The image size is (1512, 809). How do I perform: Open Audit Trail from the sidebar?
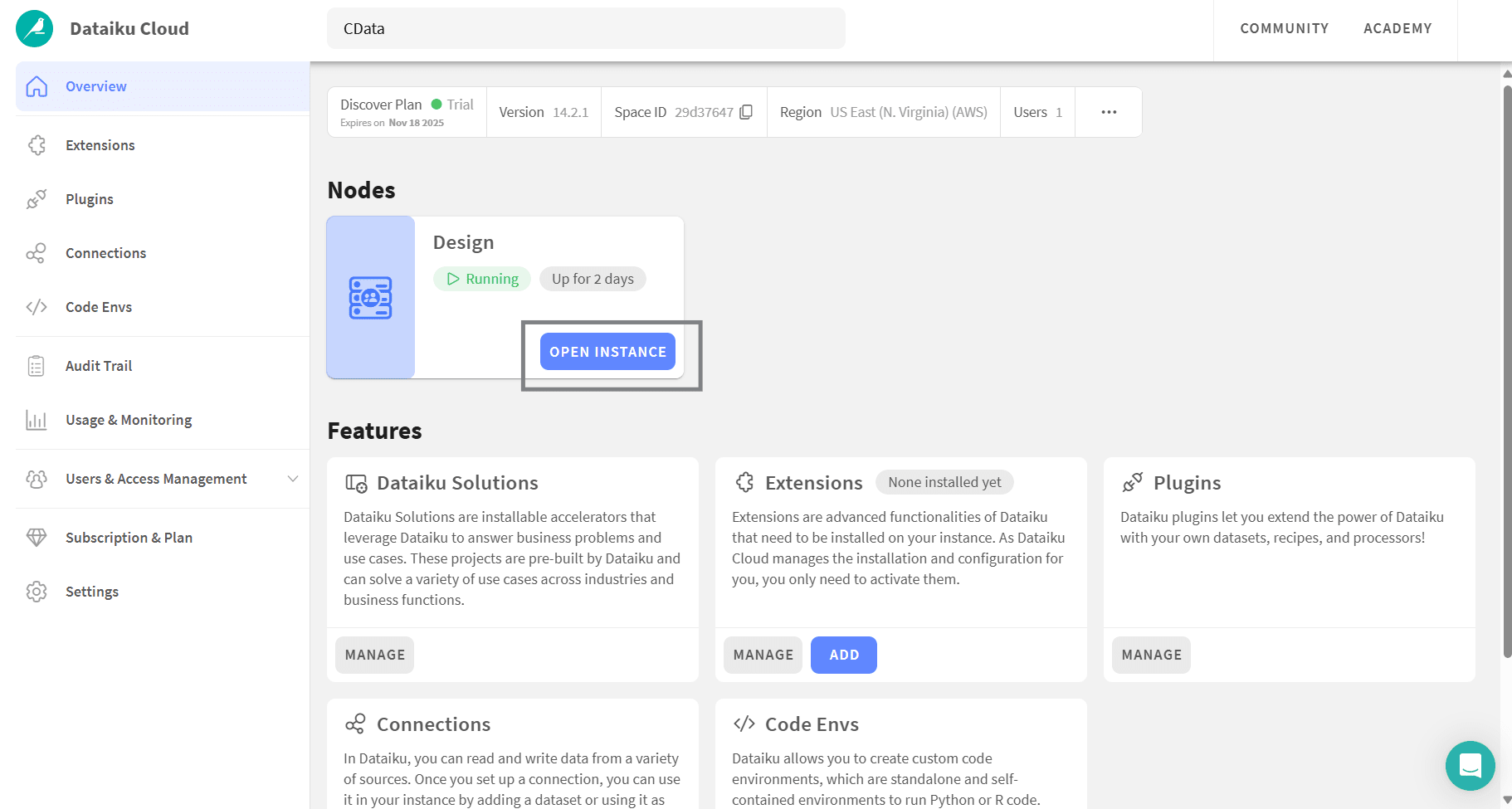[x=98, y=366]
